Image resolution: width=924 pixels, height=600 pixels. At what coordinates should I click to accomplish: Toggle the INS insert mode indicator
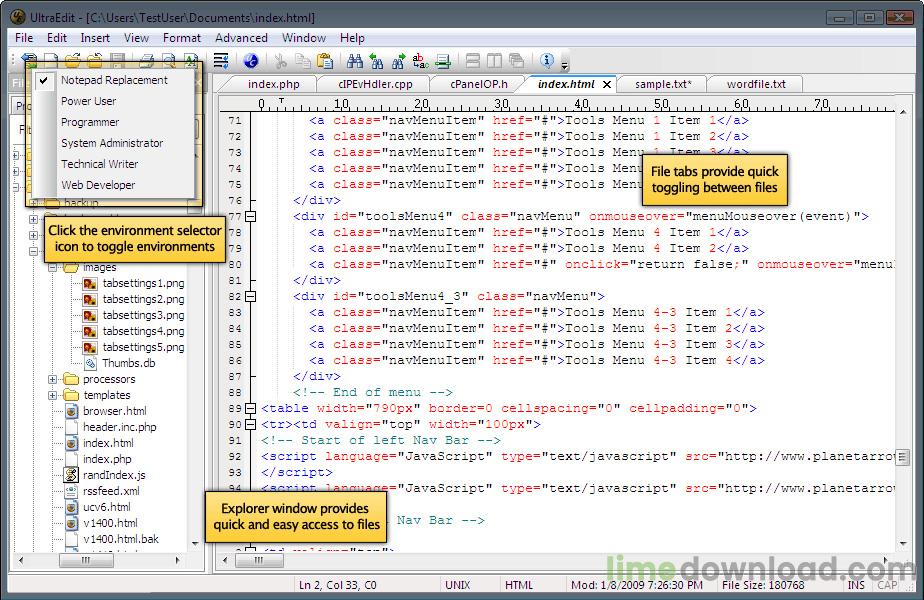[857, 585]
